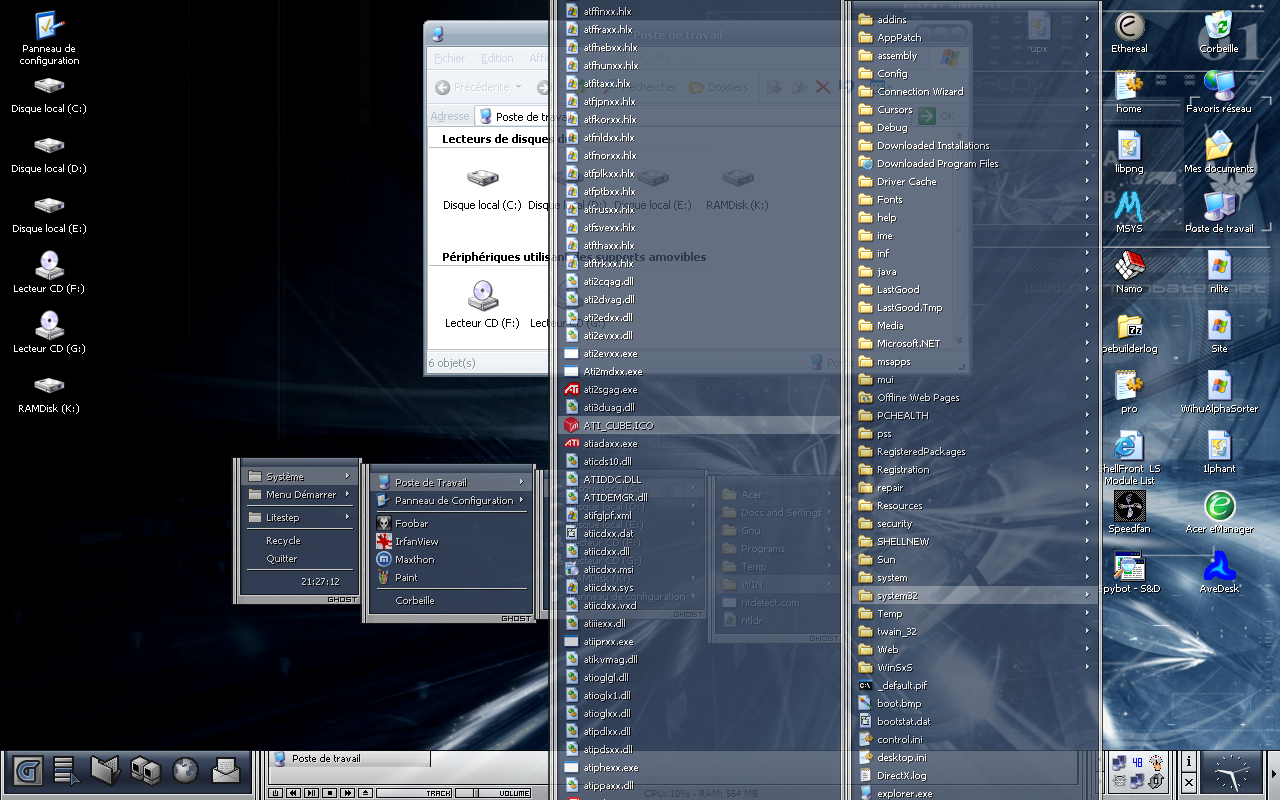Open the Ethereal desktop shortcut

coord(1129,32)
